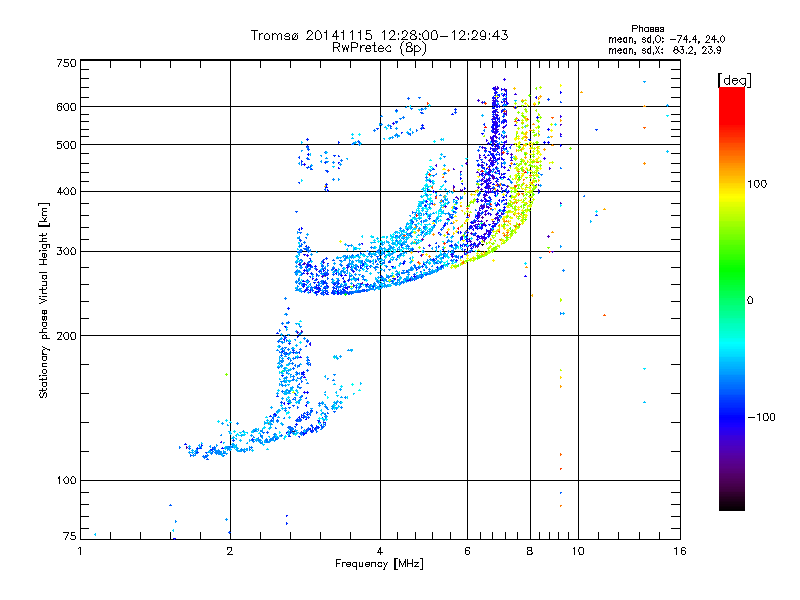Click the '300' y-axis tick label
This screenshot has height=600, width=800.
click(x=66, y=252)
